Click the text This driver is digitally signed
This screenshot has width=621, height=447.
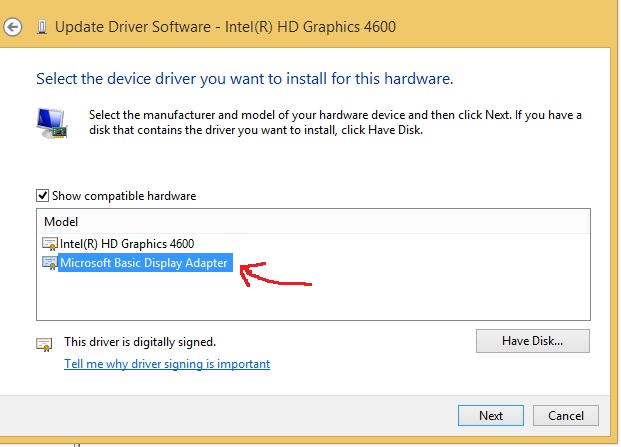tap(140, 342)
